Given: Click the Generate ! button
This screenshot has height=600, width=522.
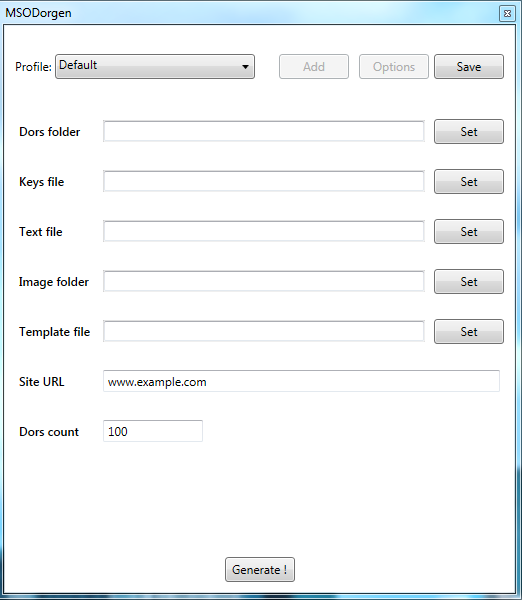Looking at the screenshot, I should [x=260, y=569].
